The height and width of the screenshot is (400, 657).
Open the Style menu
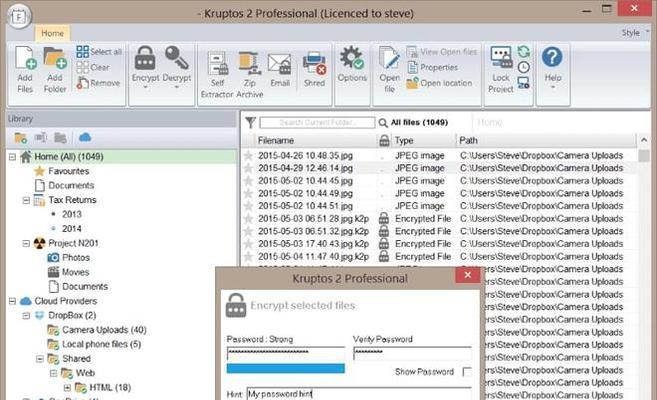(x=633, y=33)
